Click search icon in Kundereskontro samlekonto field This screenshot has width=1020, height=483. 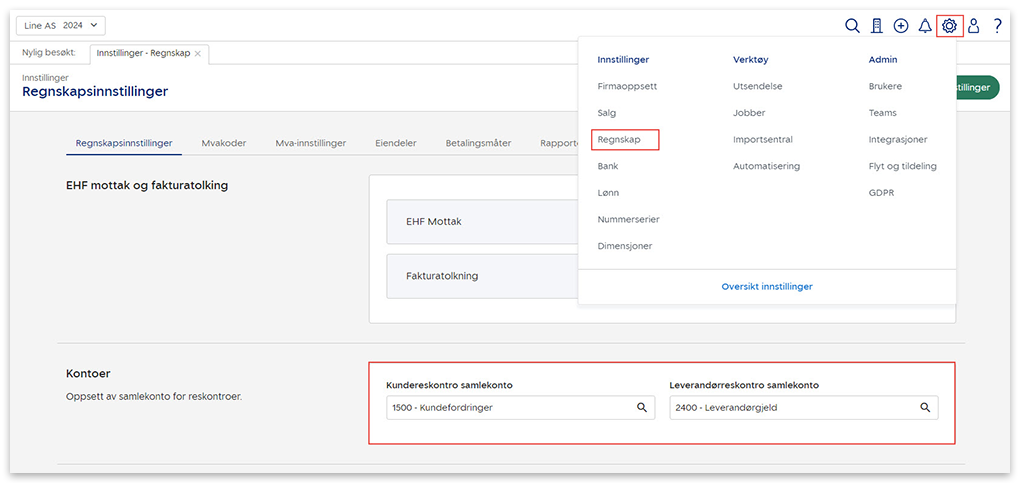click(x=642, y=408)
